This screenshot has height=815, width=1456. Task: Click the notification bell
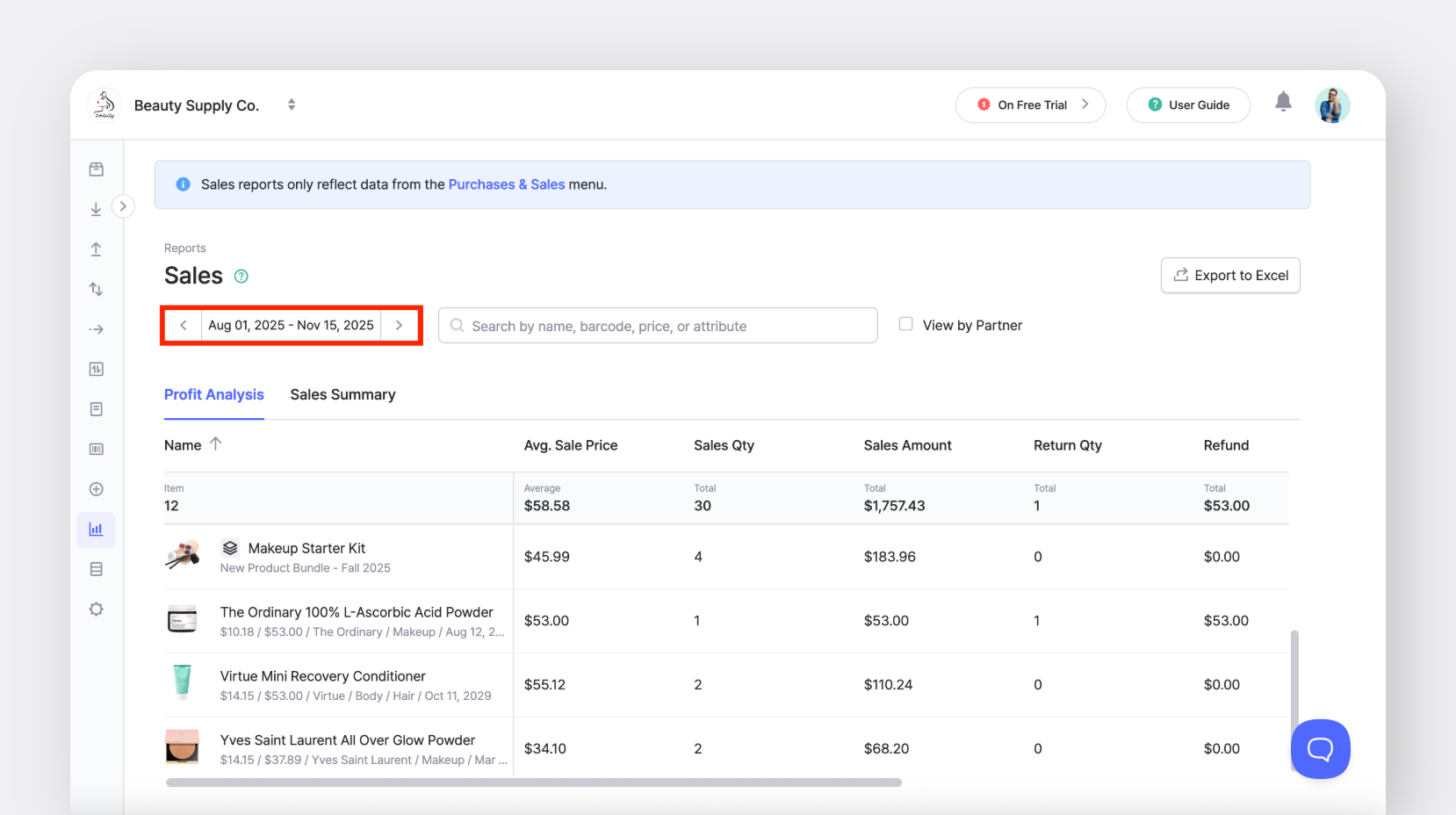(1283, 103)
